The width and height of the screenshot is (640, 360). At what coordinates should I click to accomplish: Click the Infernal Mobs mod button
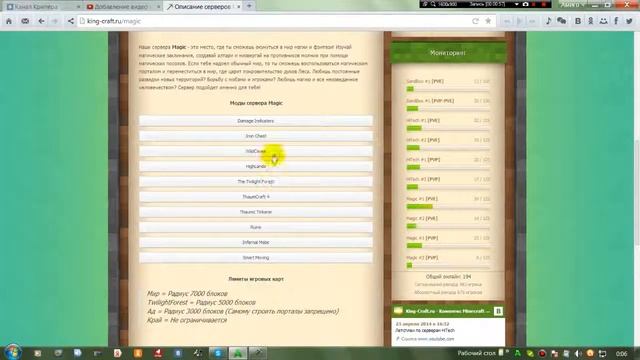tap(256, 242)
